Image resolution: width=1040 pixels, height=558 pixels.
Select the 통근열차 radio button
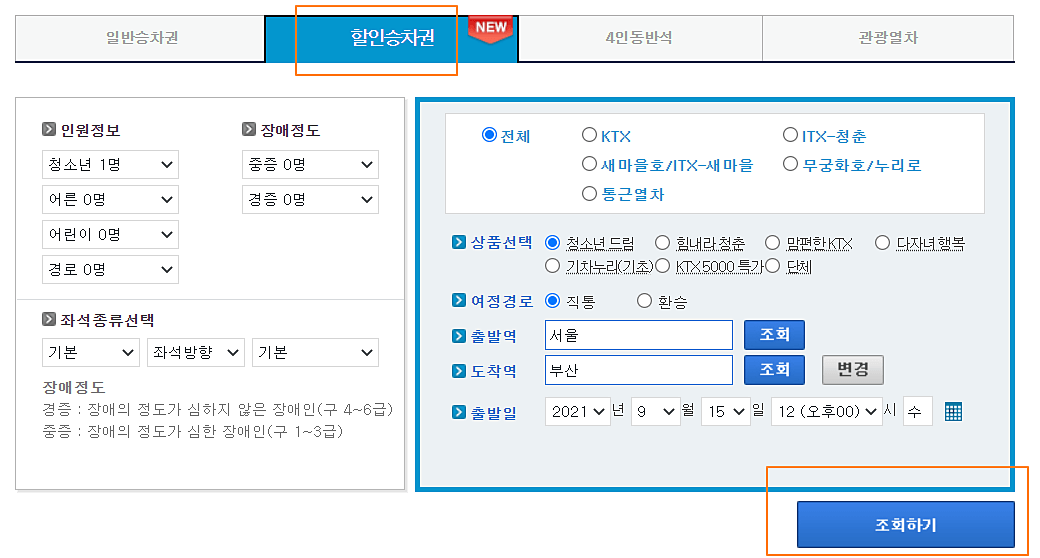click(x=589, y=193)
